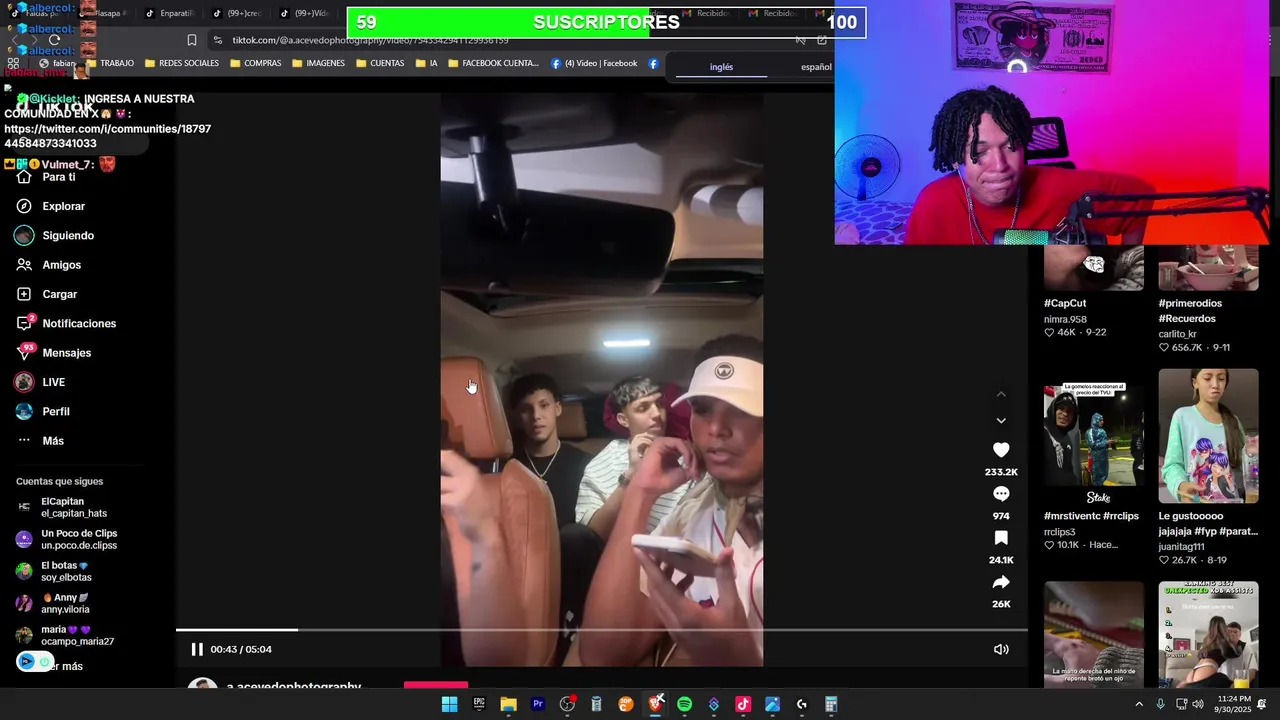Screen dimensions: 1280x720
Task: Open Notificaciones panel
Action: [66, 323]
